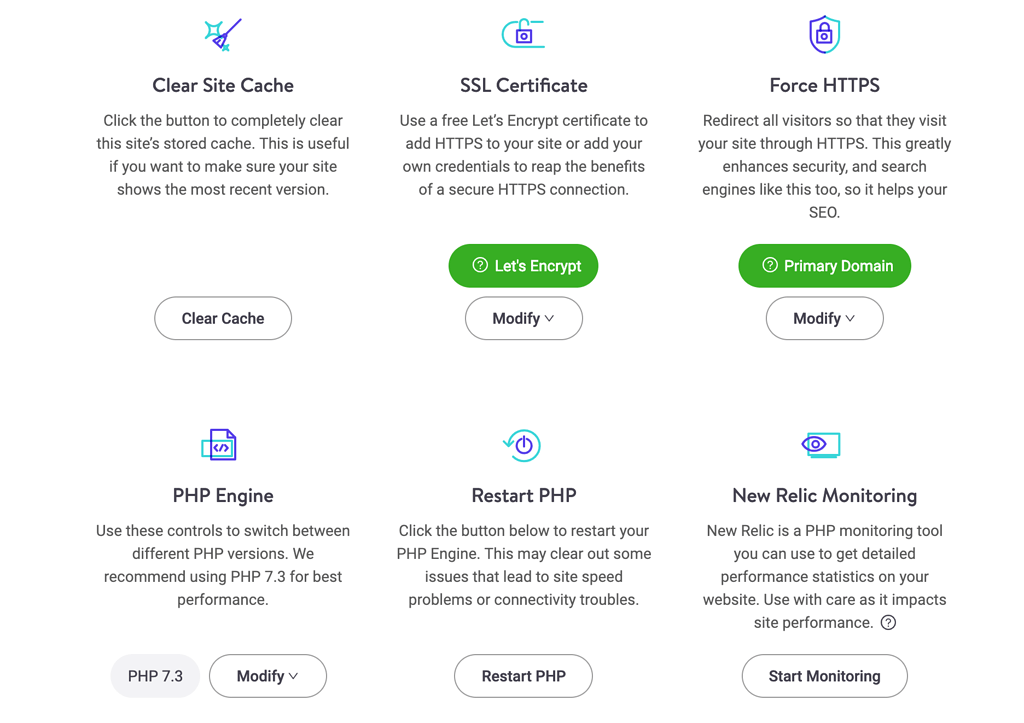Open the Modify dropdown under Force HTTPS
The width and height of the screenshot is (1024, 723).
(824, 318)
